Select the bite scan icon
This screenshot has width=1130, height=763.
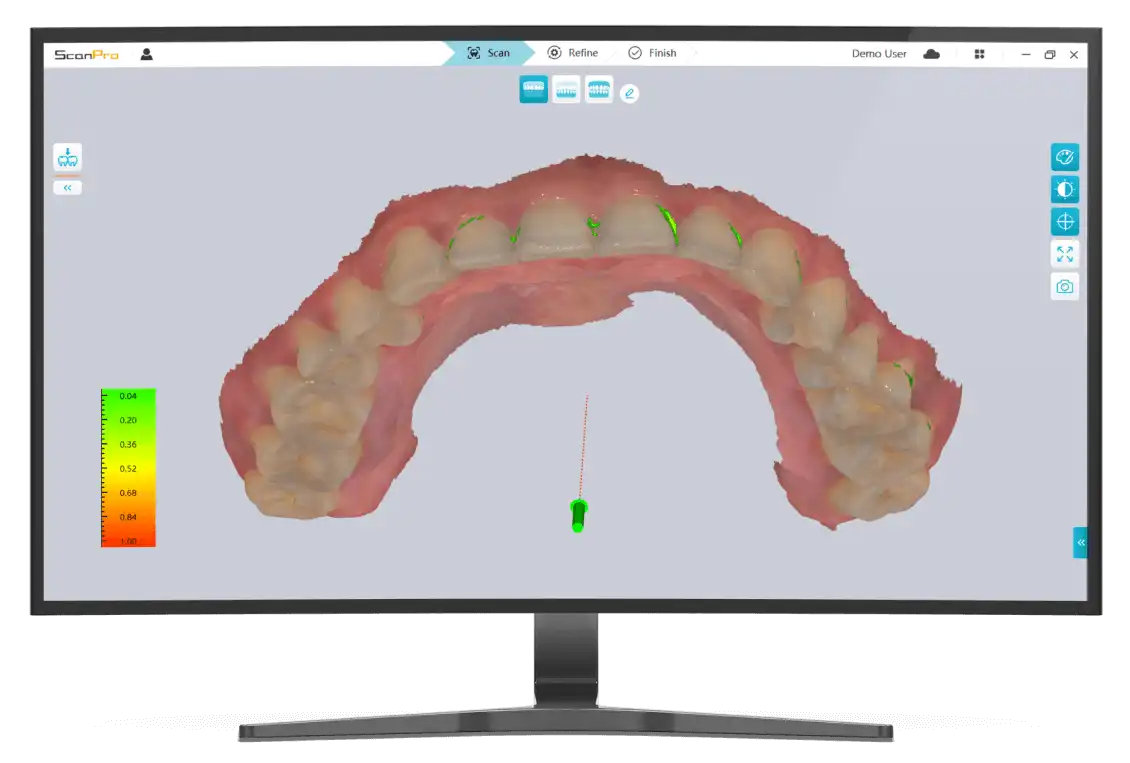point(599,90)
